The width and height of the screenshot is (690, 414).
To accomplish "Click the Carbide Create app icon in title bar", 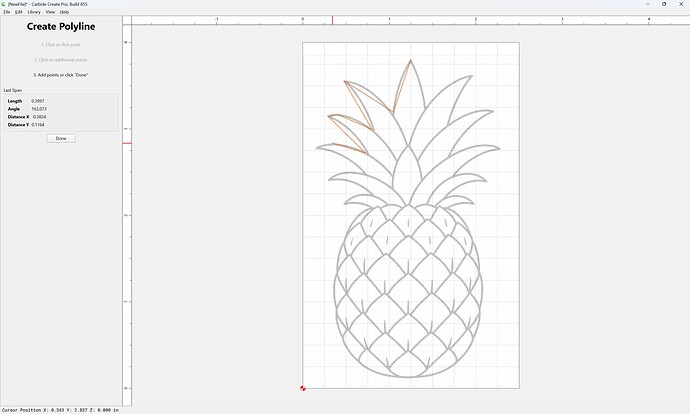I will (x=4, y=4).
